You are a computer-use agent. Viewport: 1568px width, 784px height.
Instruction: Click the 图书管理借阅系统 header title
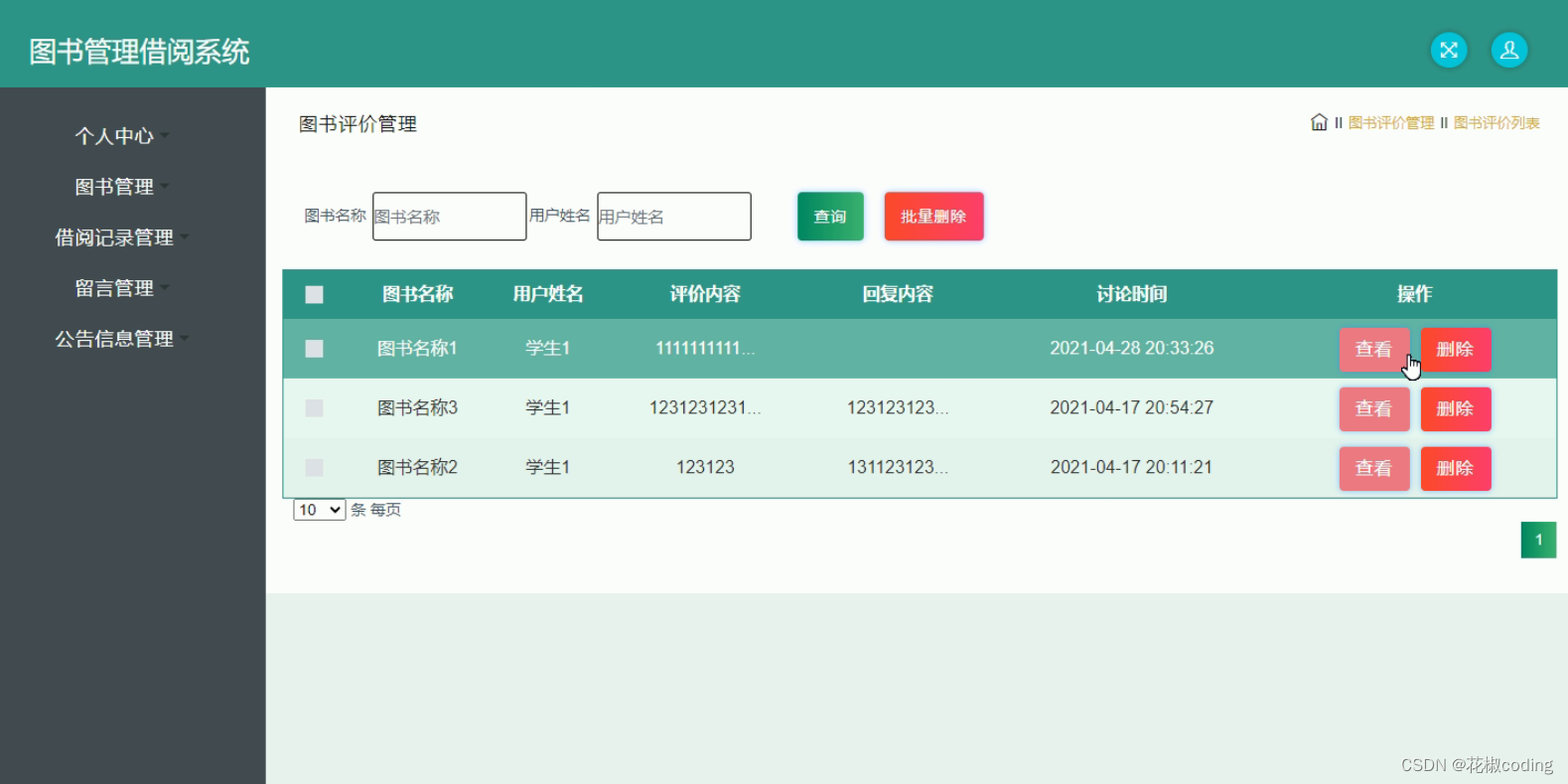point(139,52)
